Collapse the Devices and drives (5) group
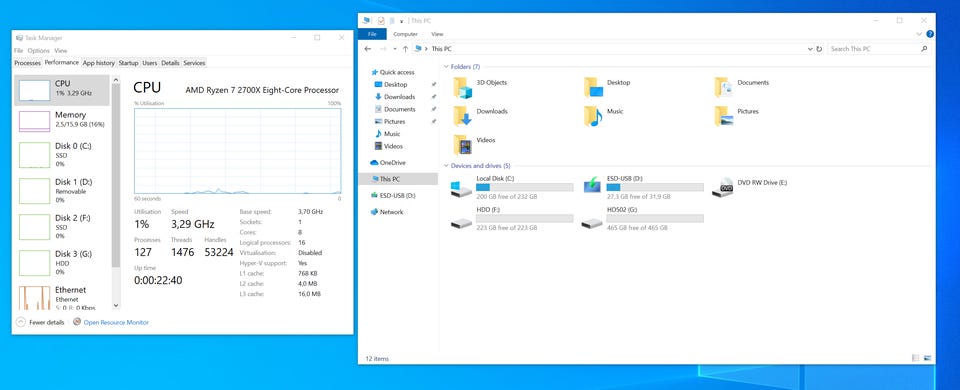 tap(446, 166)
